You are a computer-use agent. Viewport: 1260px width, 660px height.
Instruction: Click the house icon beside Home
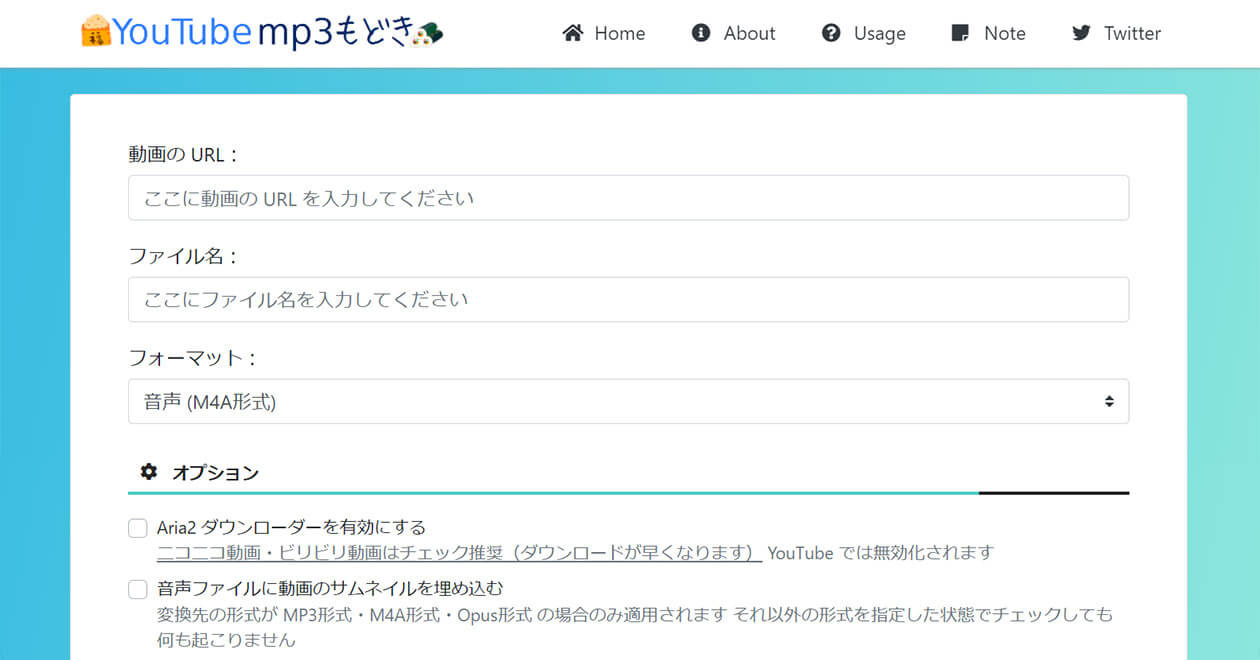click(573, 33)
